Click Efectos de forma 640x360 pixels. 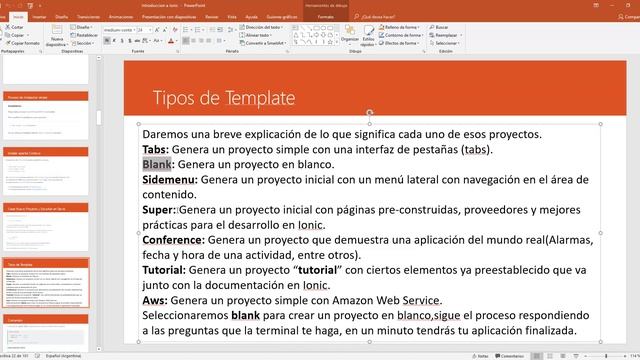pyautogui.click(x=399, y=43)
